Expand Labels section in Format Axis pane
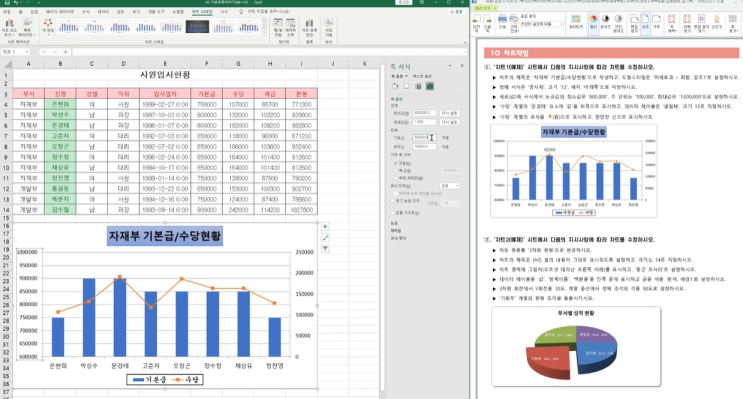Screen dimensions: 743x399 (x=396, y=230)
